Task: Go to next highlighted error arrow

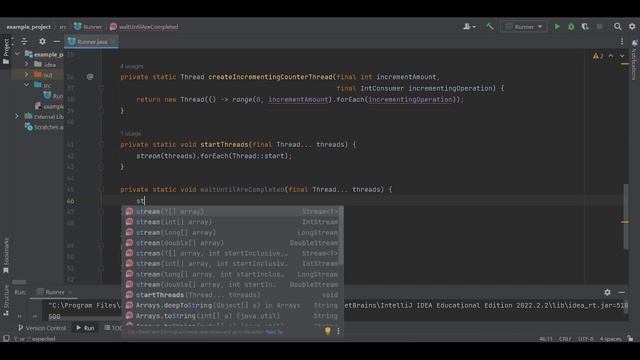Action: tap(622, 56)
